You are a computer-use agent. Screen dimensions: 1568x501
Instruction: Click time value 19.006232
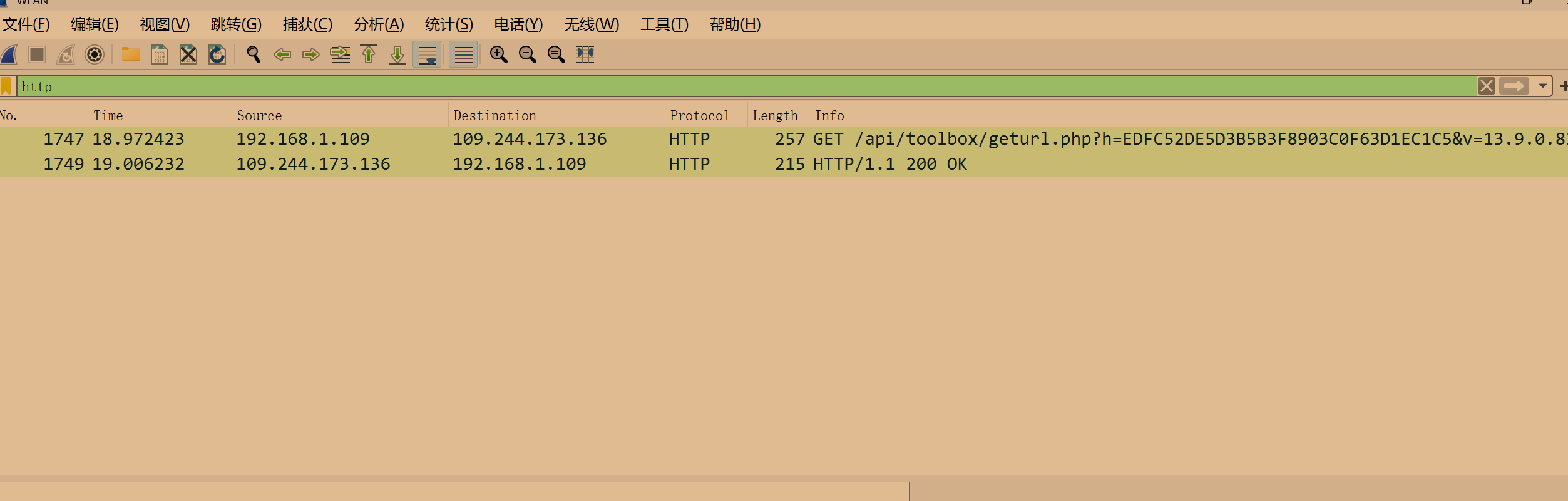(x=138, y=164)
